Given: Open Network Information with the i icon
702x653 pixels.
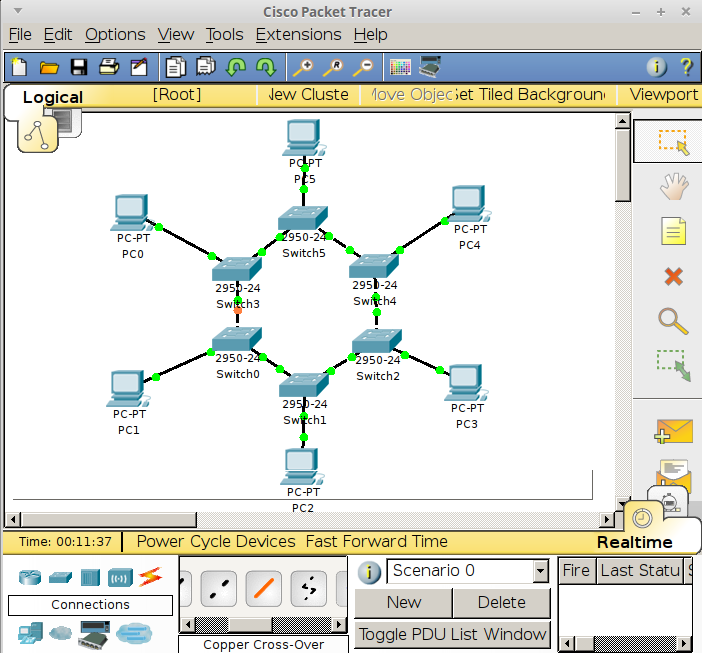Looking at the screenshot, I should pos(656,67).
